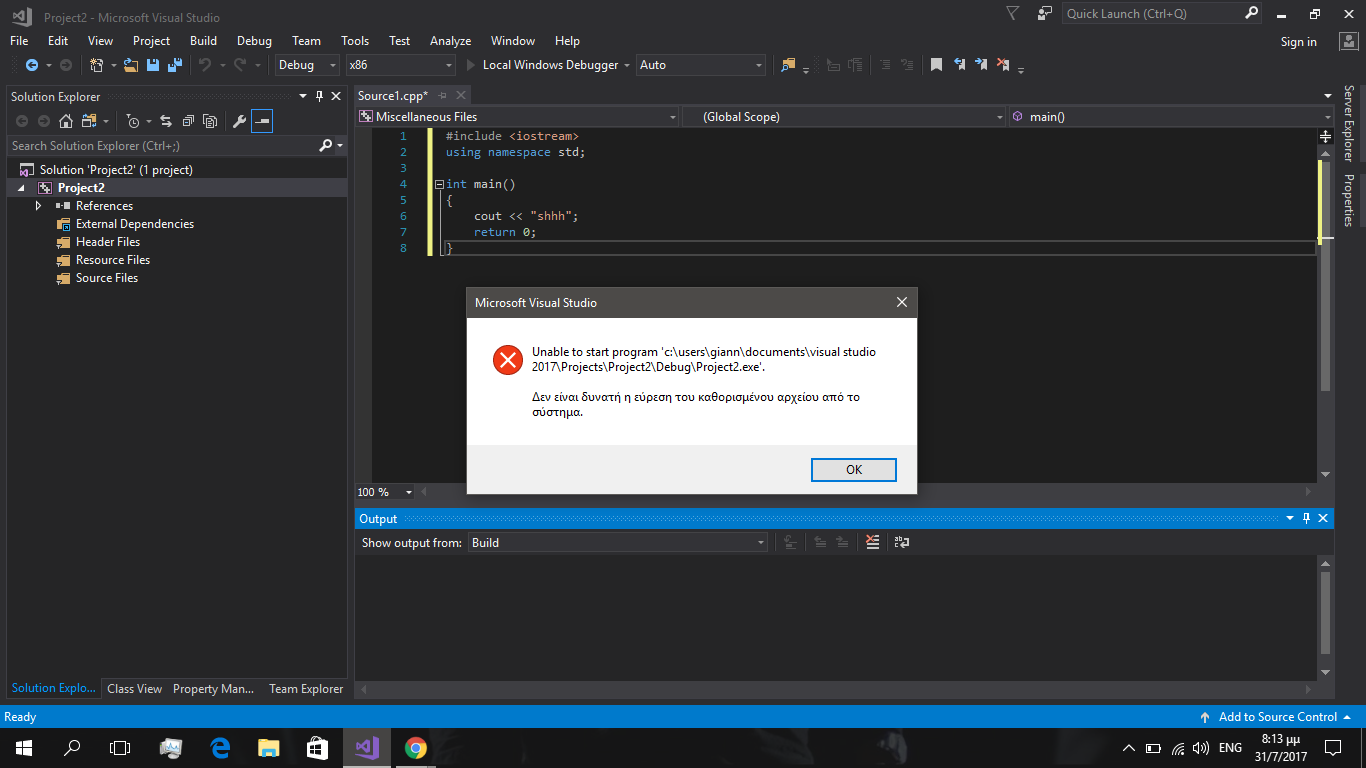Click the Save All toolbar icon

pyautogui.click(x=175, y=65)
